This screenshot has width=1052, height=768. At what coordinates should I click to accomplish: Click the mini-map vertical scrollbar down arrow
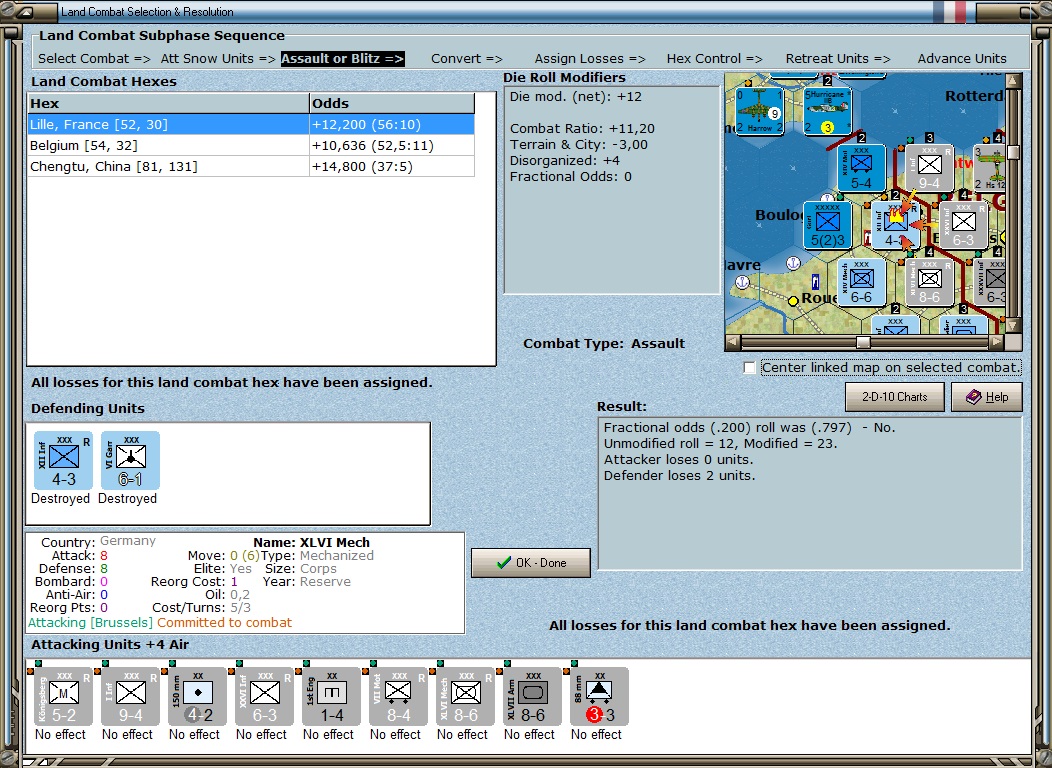1013,325
